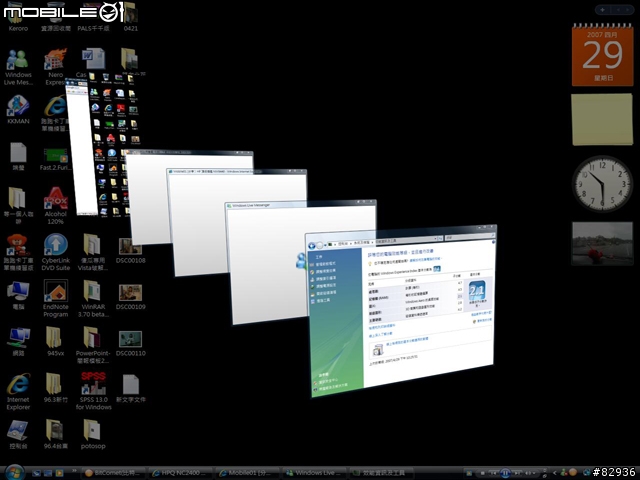Open the KKMAN desktop shortcut
Viewport: 640px width, 480px height.
18,109
